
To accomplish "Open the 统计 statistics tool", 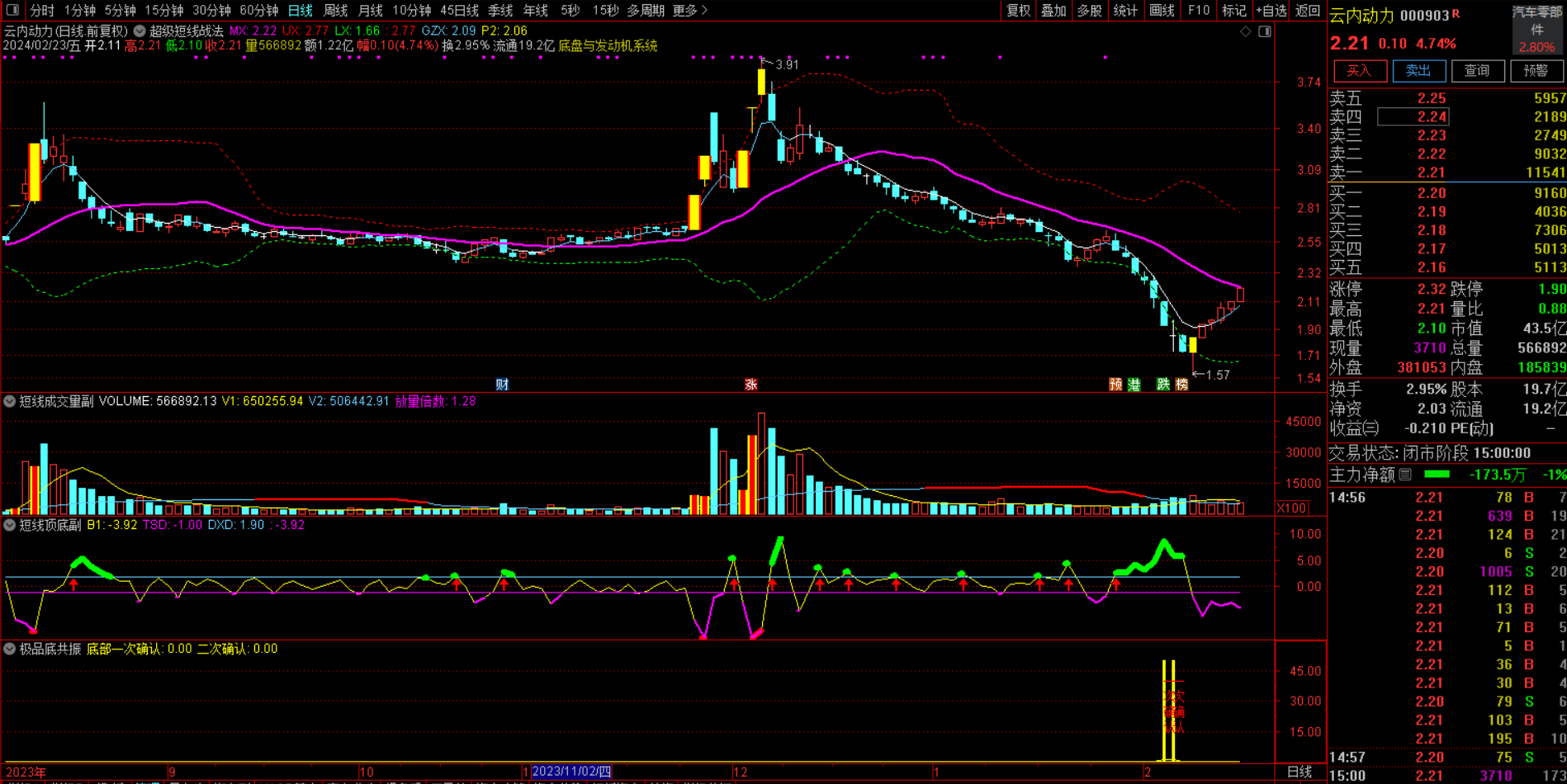I will coord(1125,10).
